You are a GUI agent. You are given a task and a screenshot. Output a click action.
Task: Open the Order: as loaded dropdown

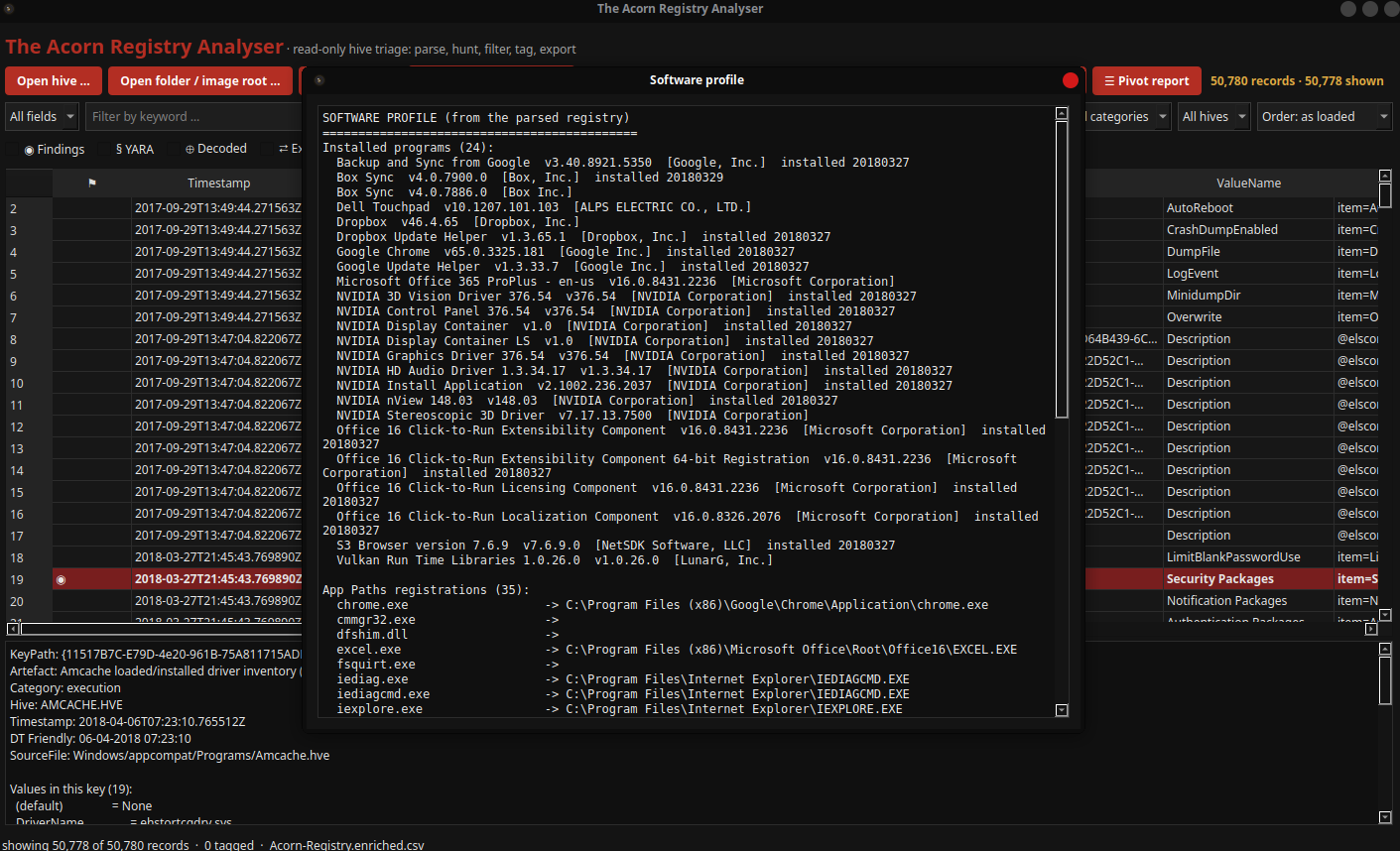pos(1325,117)
